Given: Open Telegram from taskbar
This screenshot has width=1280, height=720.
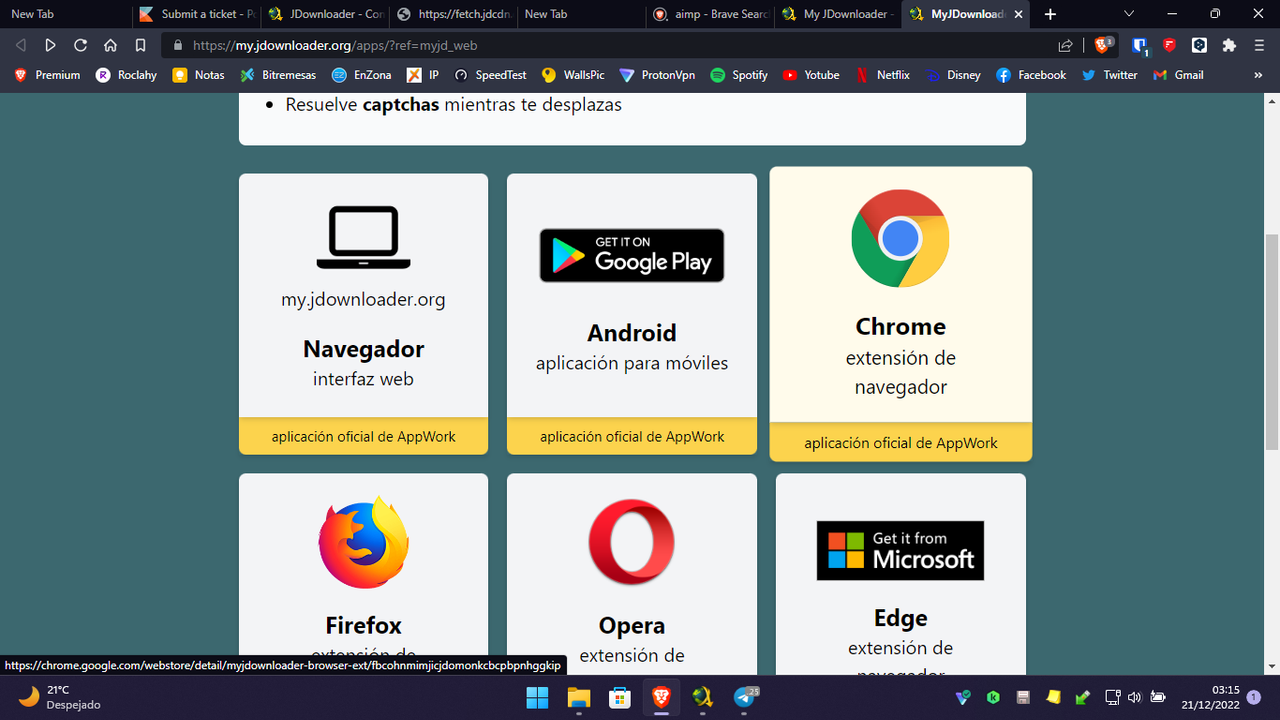Looking at the screenshot, I should click(745, 697).
